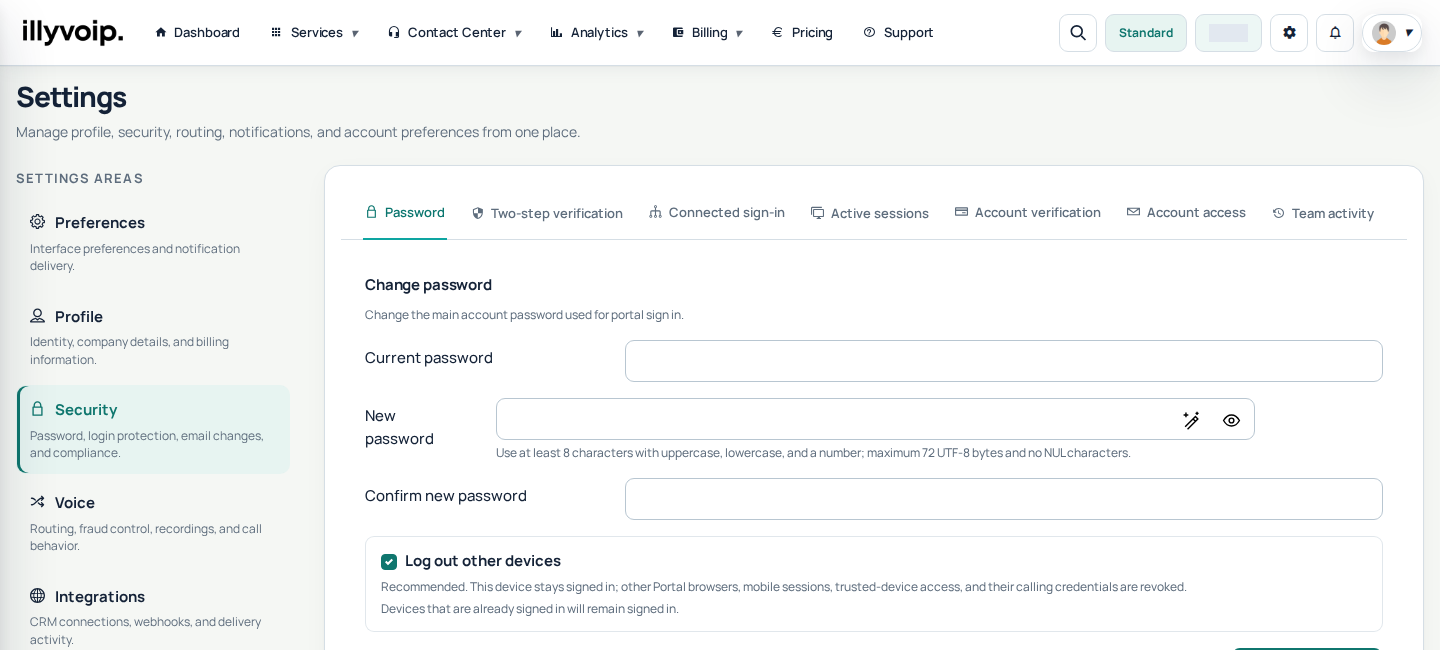Open the Voice settings area
Screen dimensions: 1440x650
(x=153, y=523)
